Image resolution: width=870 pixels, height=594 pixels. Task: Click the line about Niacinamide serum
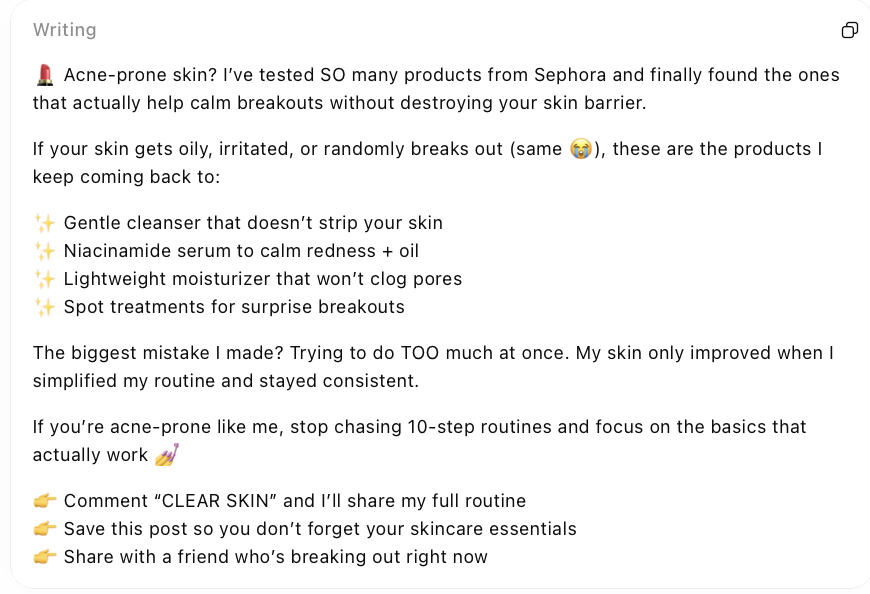241,251
